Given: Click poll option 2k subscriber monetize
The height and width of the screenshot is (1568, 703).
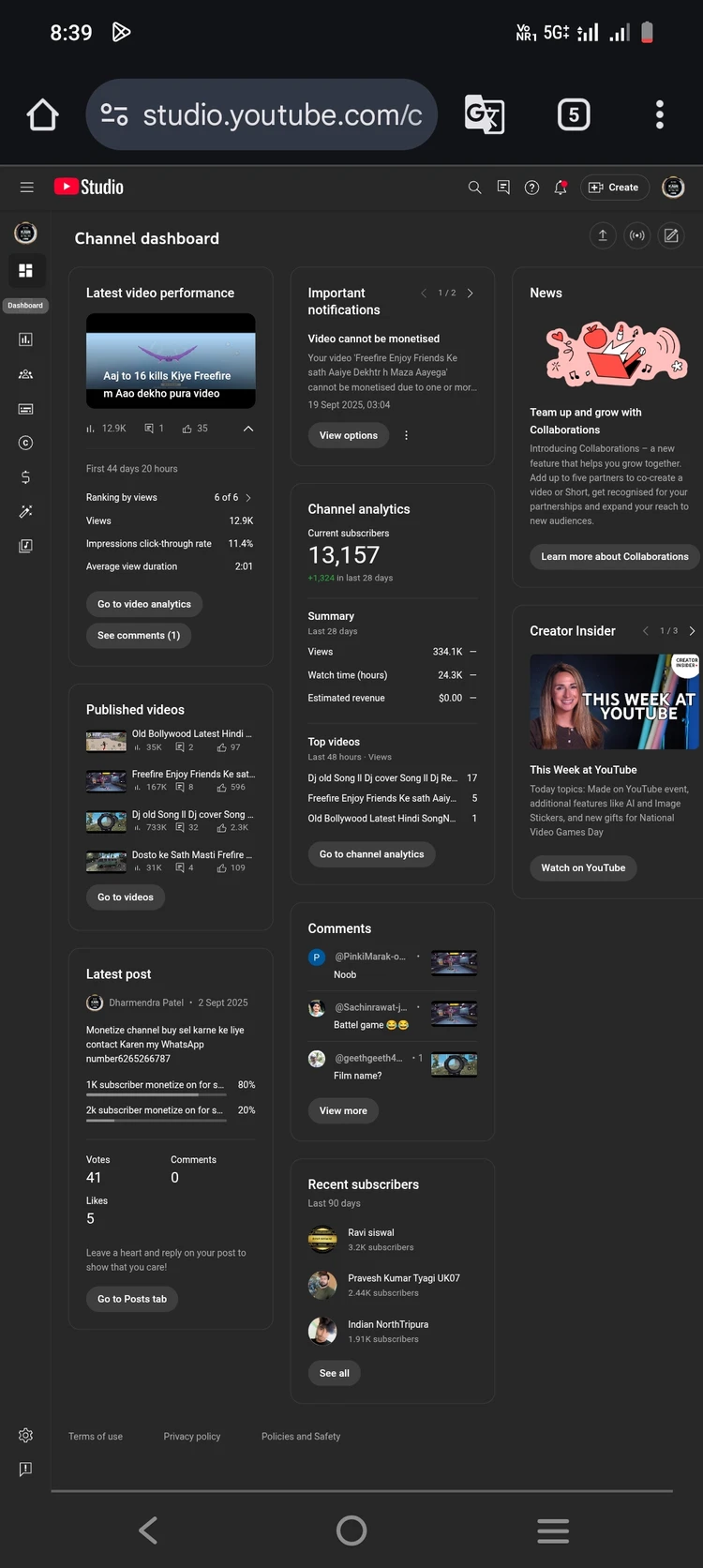Looking at the screenshot, I should [x=171, y=1111].
